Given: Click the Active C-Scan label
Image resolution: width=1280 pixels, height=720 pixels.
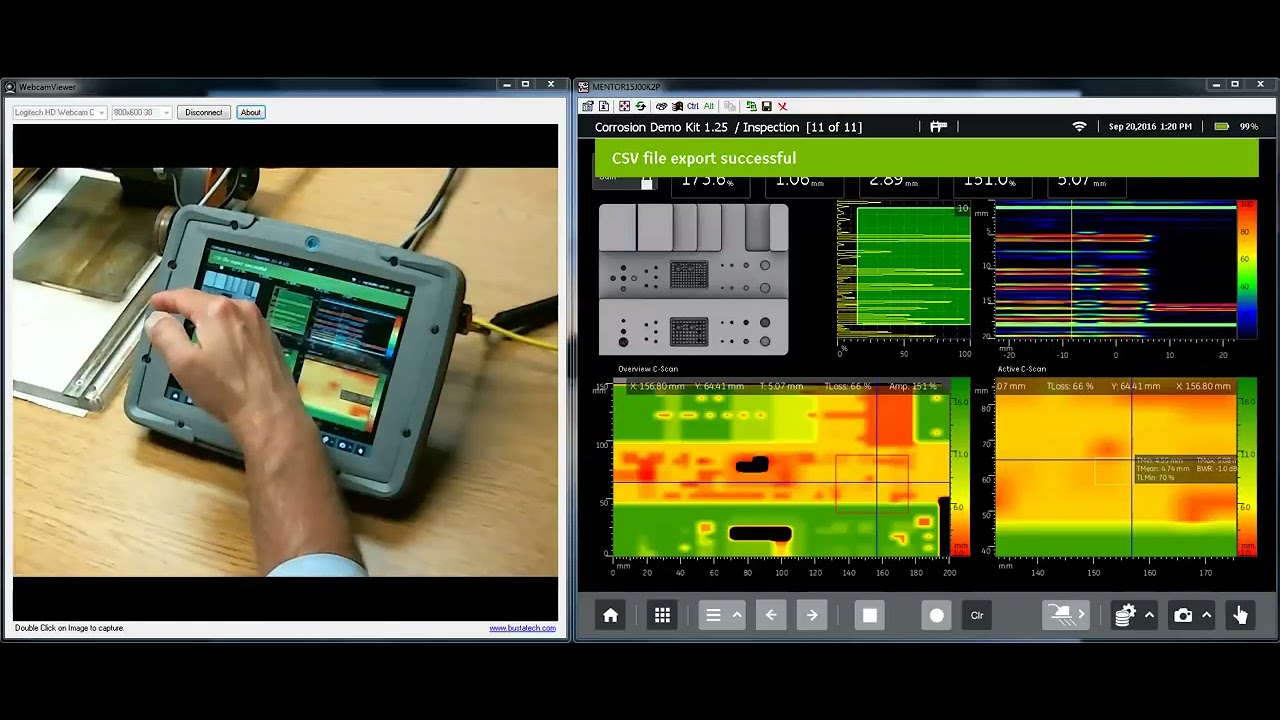Looking at the screenshot, I should click(1022, 369).
